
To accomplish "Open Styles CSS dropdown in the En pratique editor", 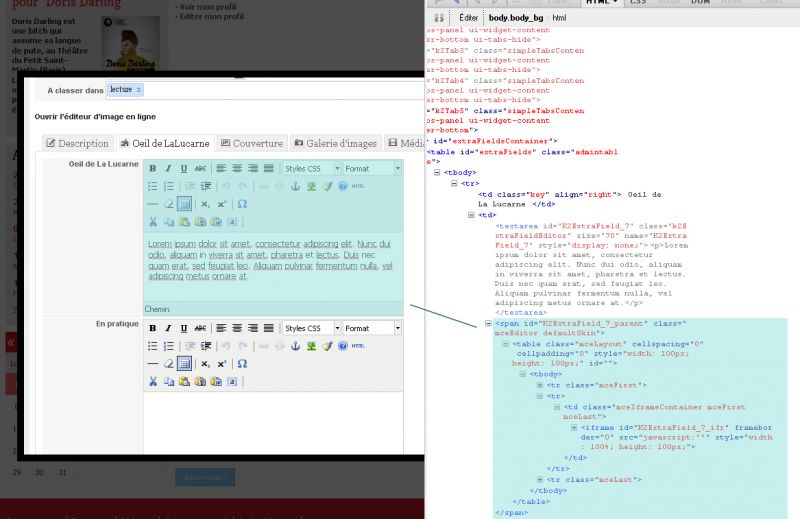I will tap(312, 328).
